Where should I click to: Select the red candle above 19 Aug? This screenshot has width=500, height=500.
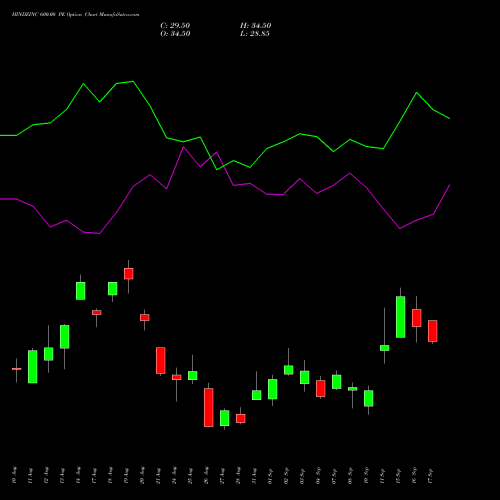point(129,273)
